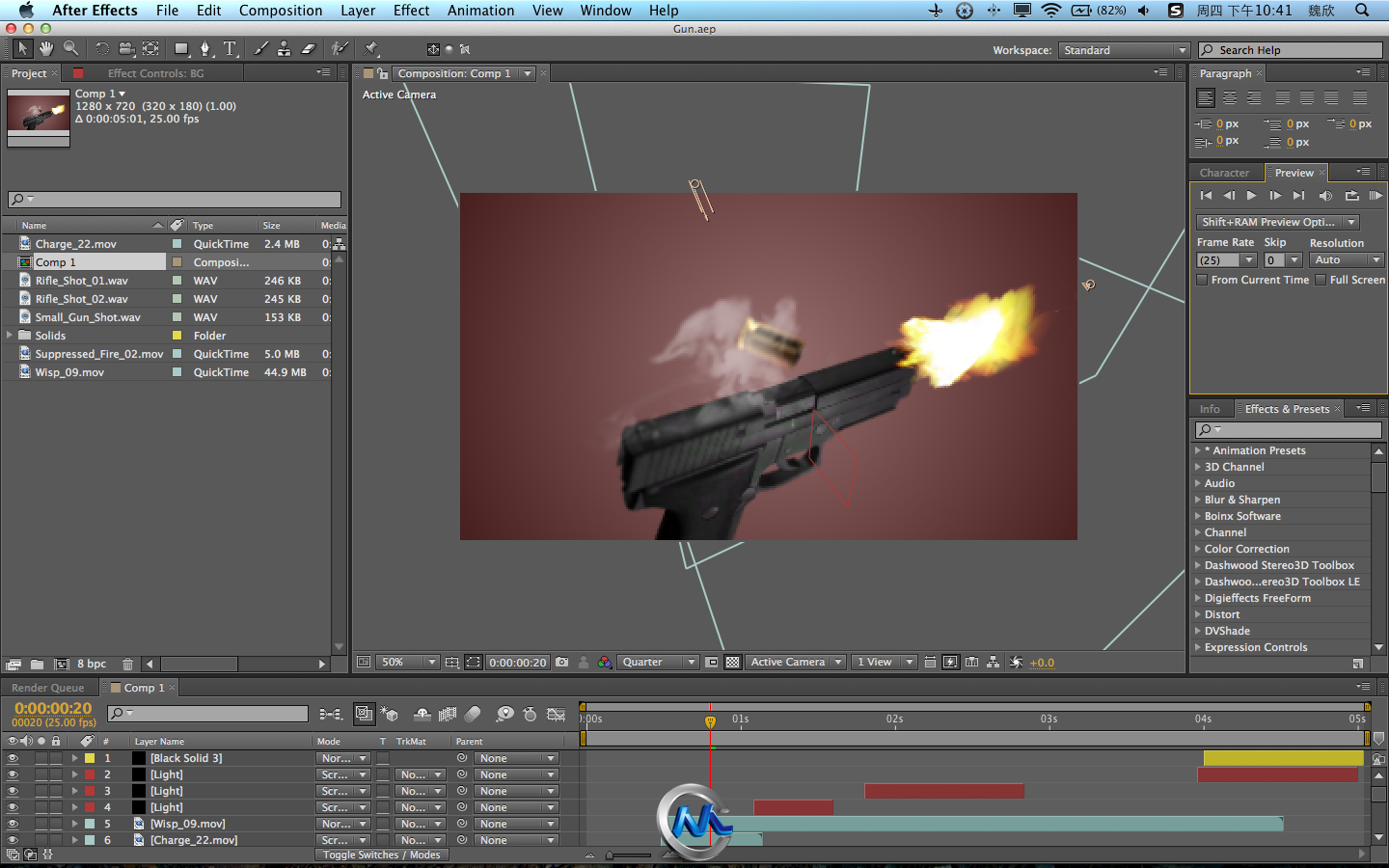
Task: Click the Project panel search field
Action: tap(175, 200)
